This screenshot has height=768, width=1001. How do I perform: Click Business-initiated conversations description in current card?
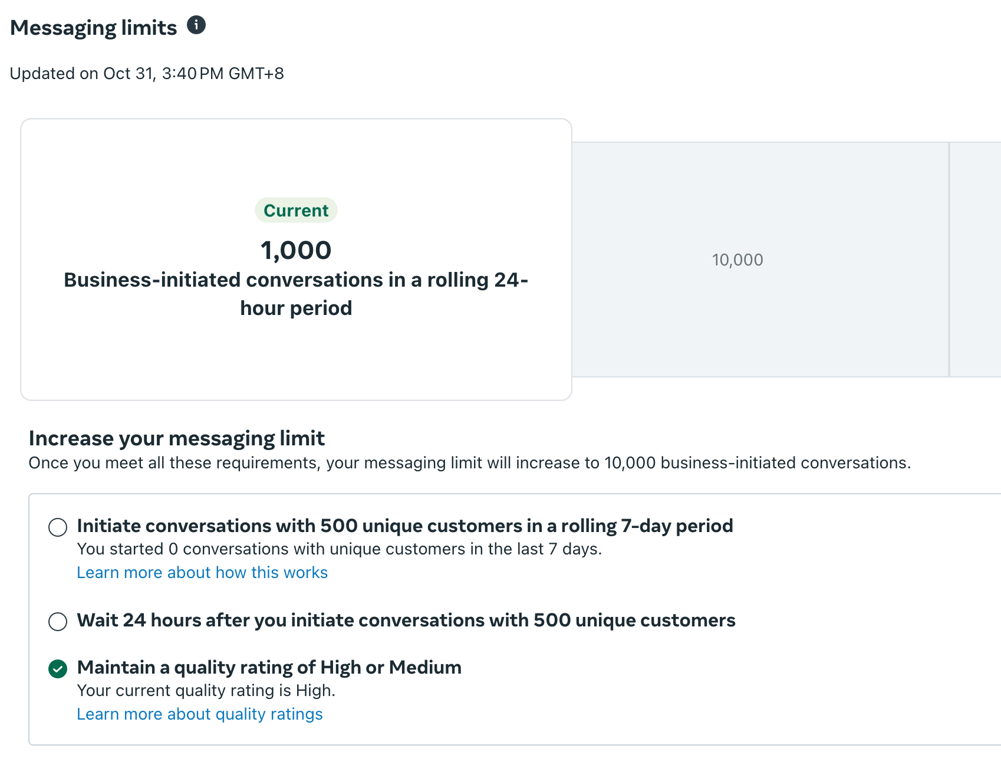tap(296, 294)
